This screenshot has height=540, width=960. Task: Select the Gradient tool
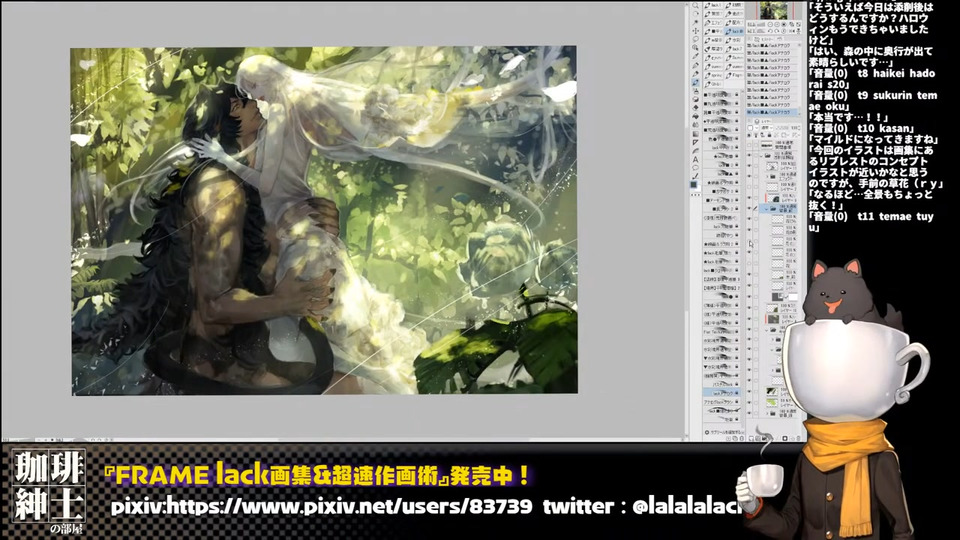[696, 133]
